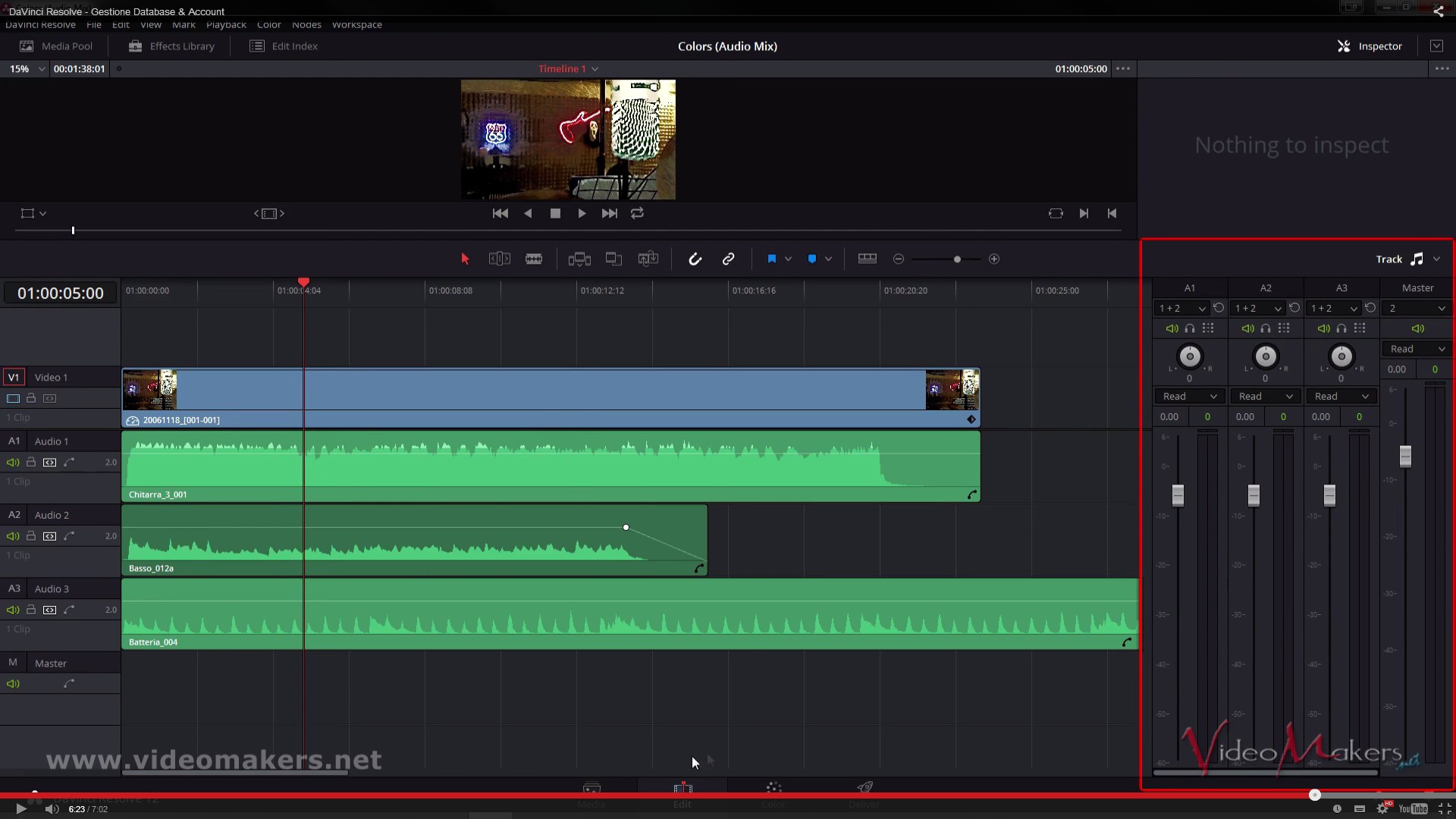This screenshot has height=819, width=1456.
Task: Click the loop playback icon
Action: pos(637,214)
